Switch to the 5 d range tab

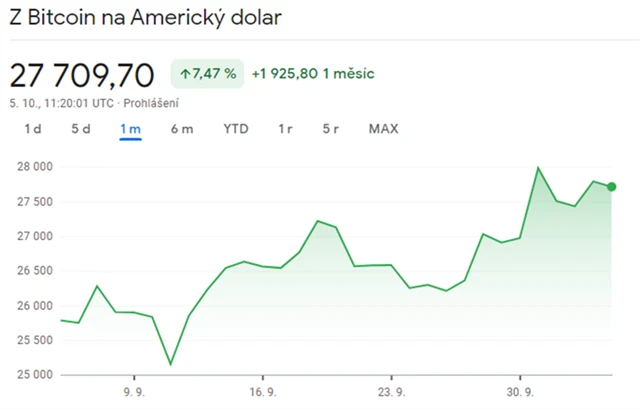pos(81,129)
